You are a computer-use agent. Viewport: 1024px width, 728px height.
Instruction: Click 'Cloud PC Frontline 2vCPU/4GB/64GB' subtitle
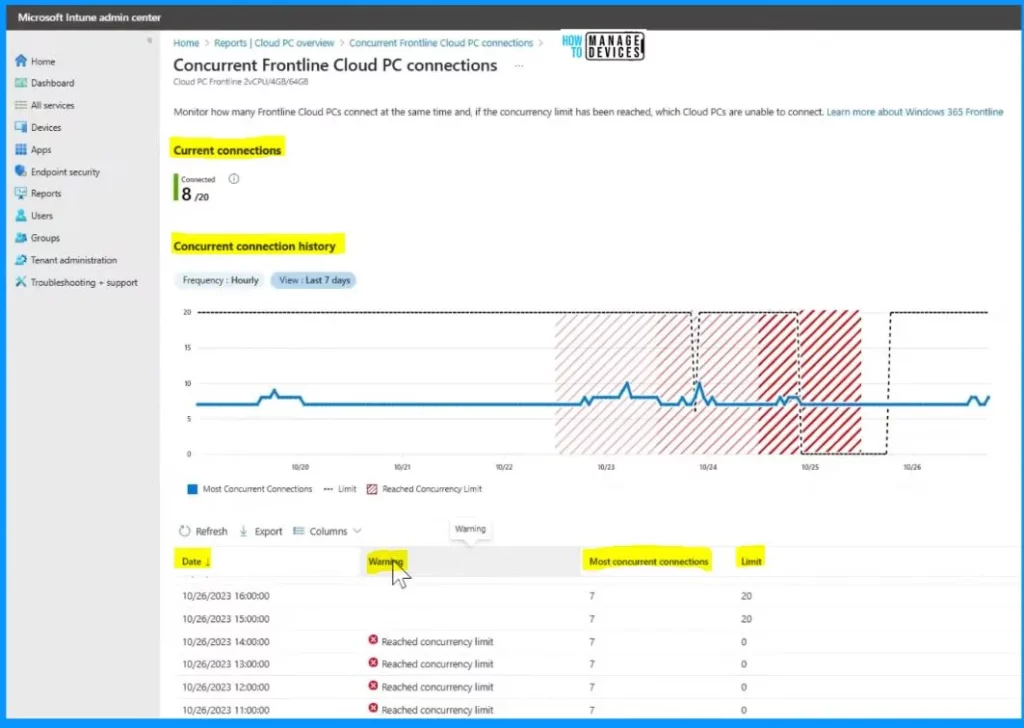[240, 82]
